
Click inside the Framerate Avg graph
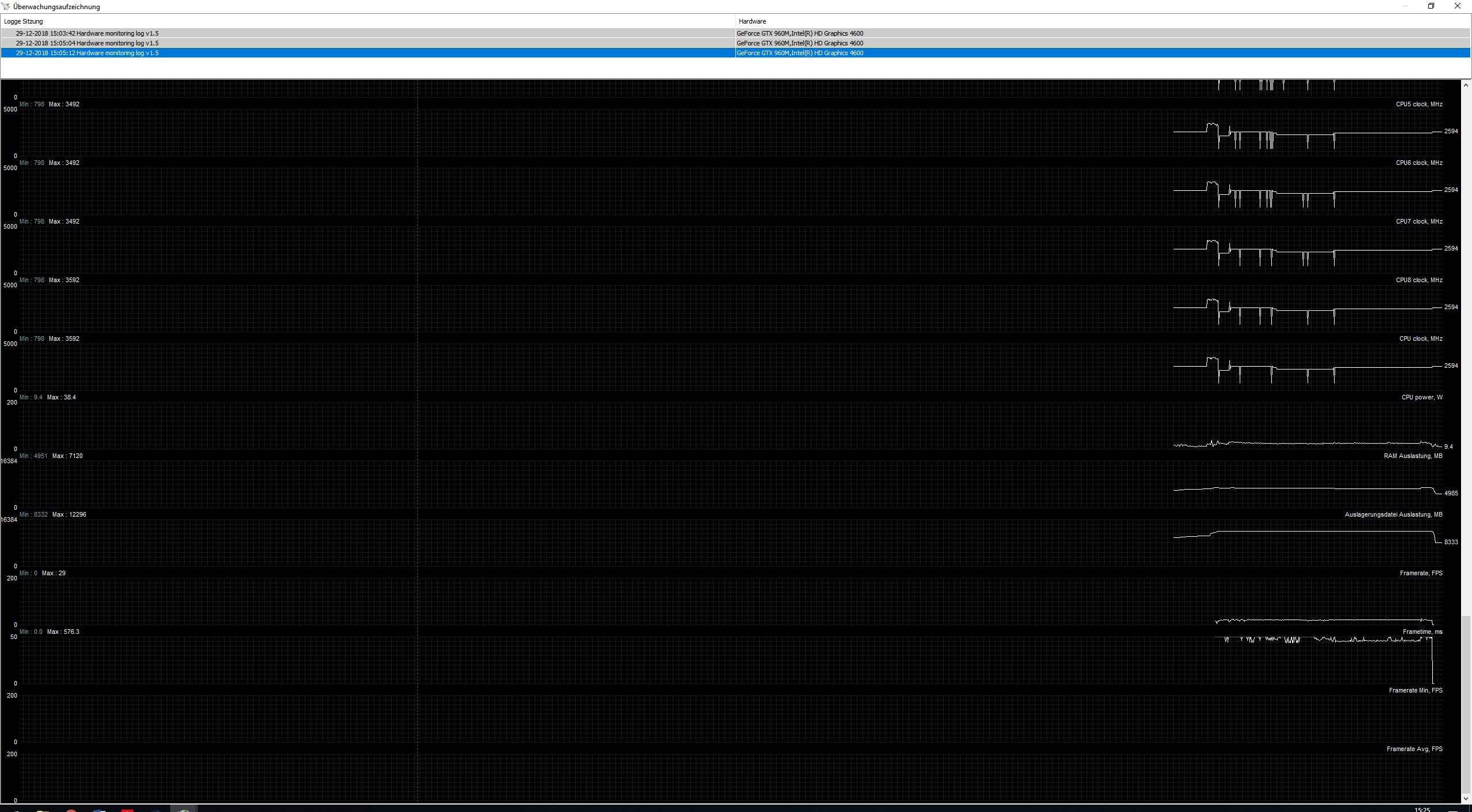690,777
